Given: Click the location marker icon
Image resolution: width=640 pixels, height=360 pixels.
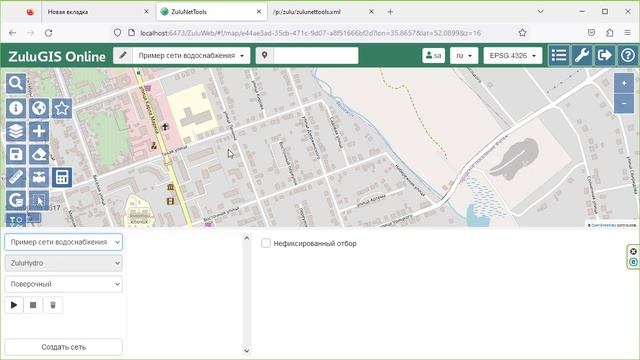Looking at the screenshot, I should tap(264, 55).
